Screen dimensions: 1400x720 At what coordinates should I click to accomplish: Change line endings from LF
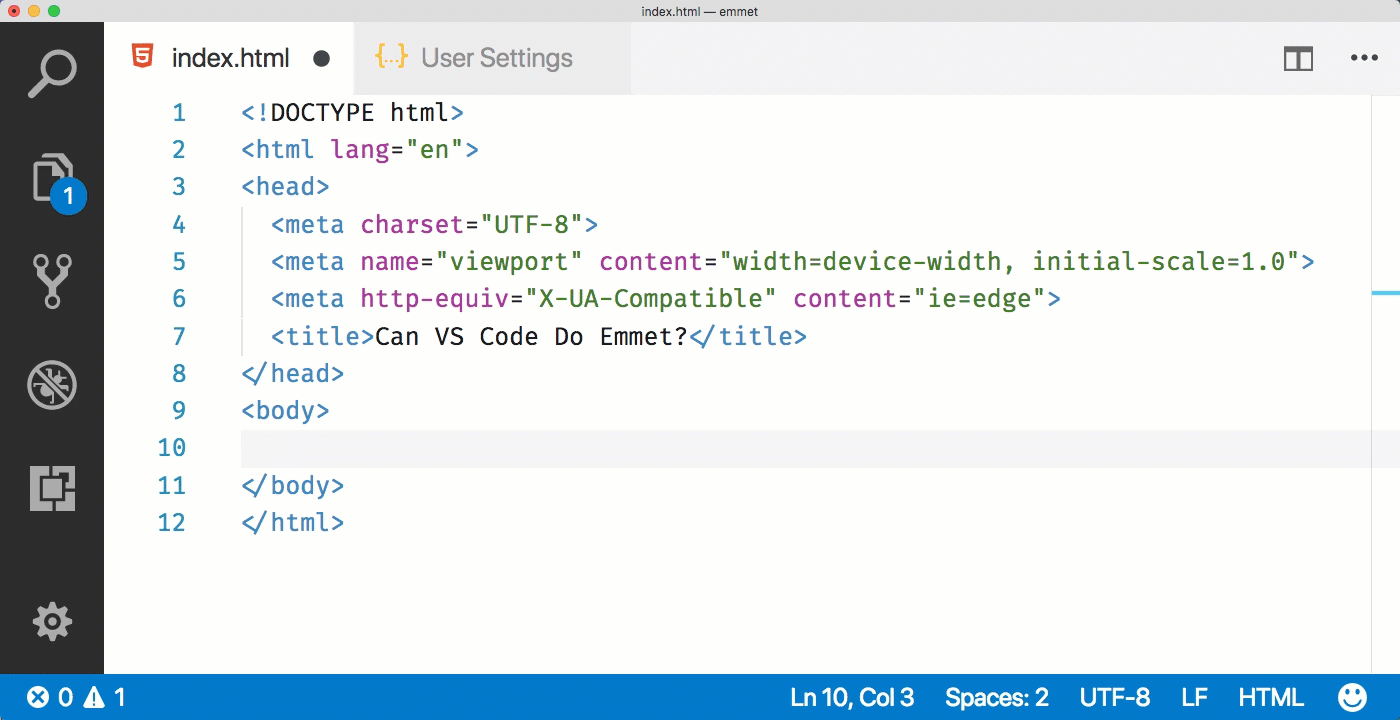(1194, 697)
